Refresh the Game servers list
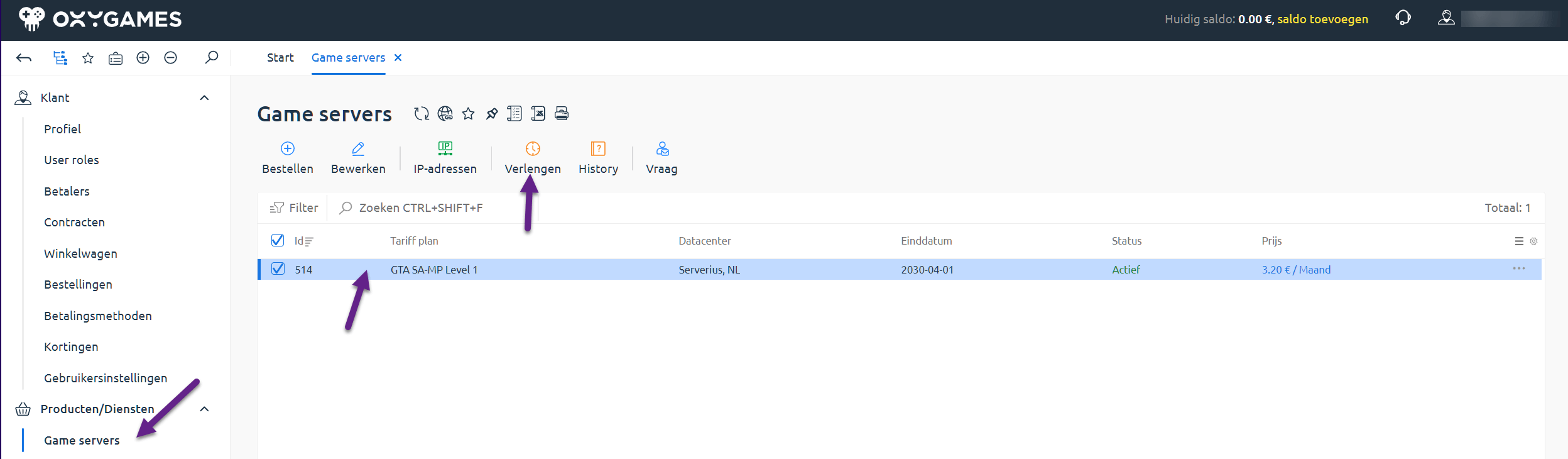This screenshot has width=1568, height=459. [421, 114]
